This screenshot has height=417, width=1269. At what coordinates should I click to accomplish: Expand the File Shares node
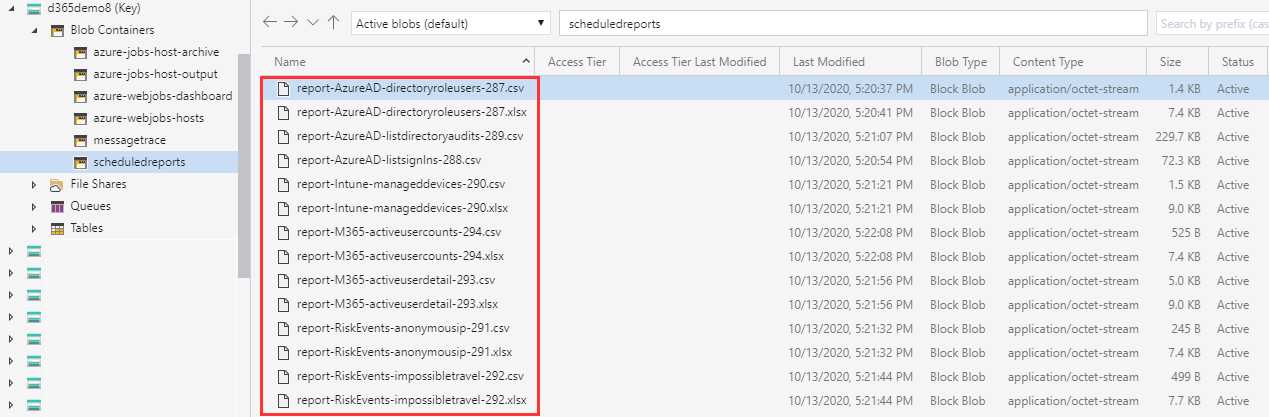(x=34, y=184)
